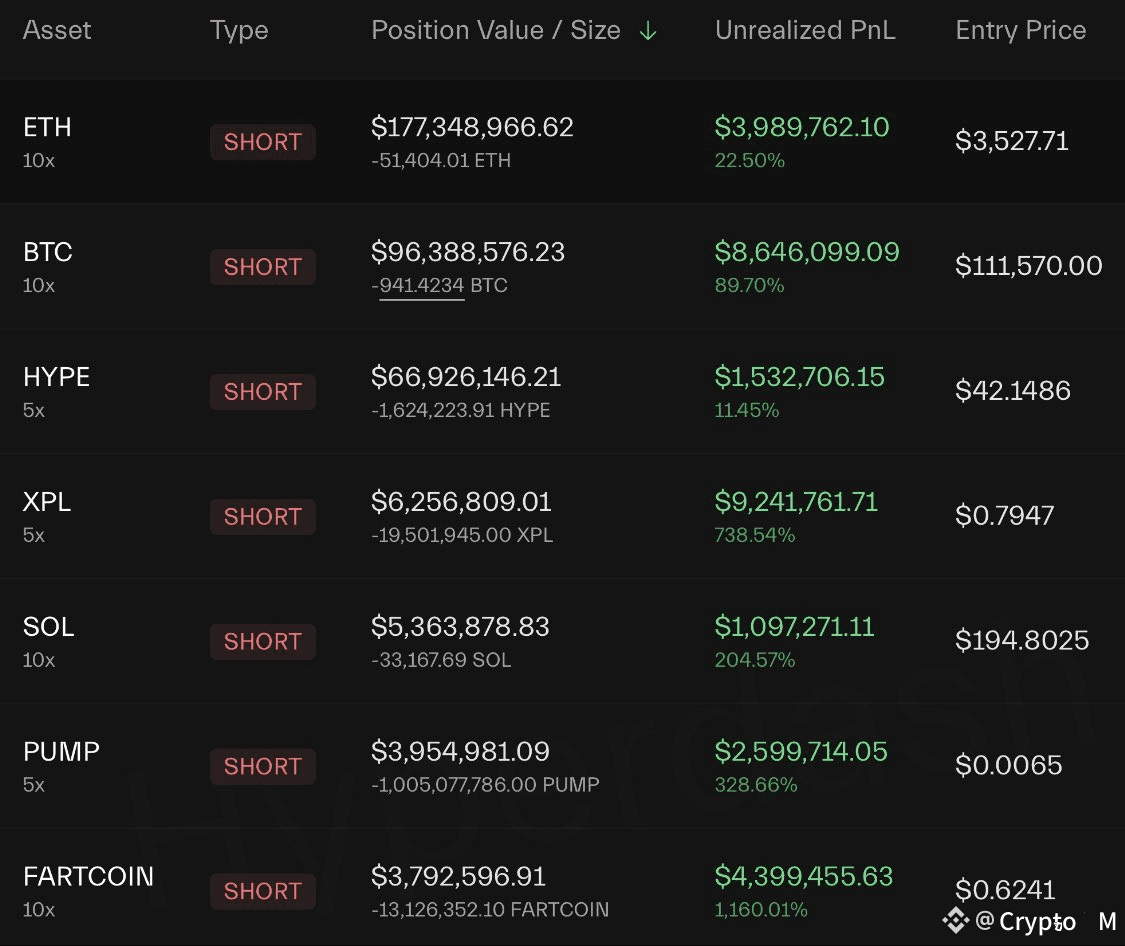The height and width of the screenshot is (946, 1125).
Task: Select the SOL asset name
Action: 48,627
